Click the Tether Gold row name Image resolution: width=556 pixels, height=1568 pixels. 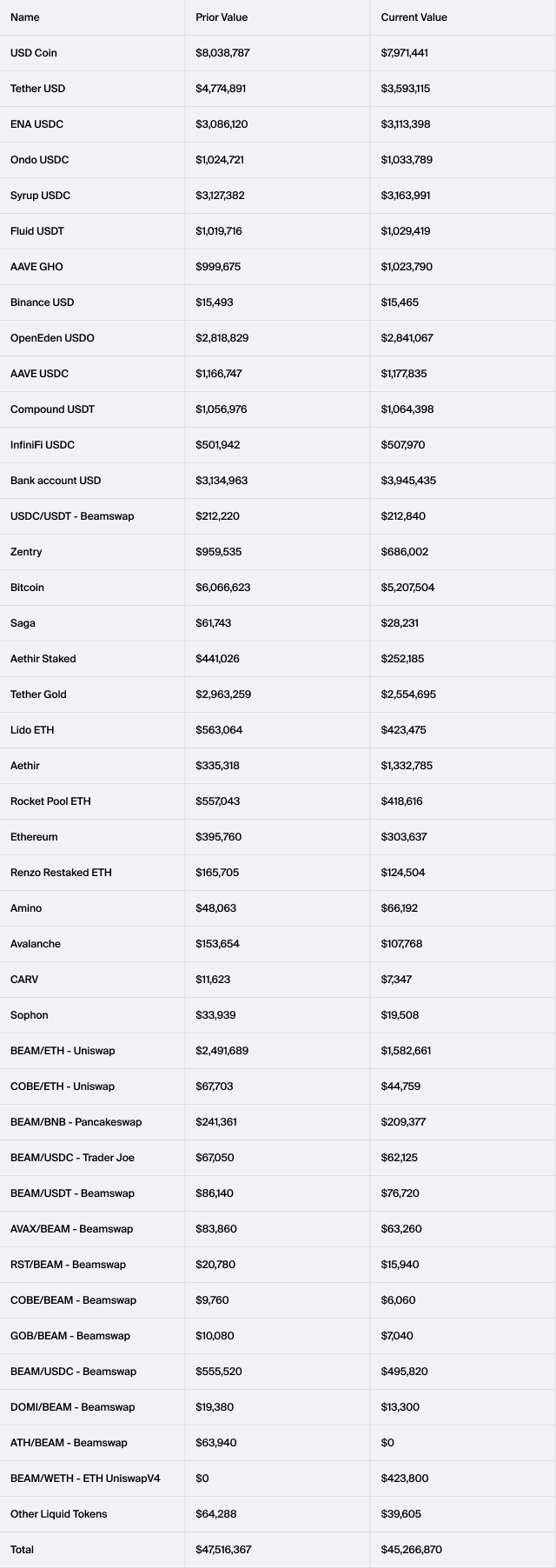coord(38,694)
